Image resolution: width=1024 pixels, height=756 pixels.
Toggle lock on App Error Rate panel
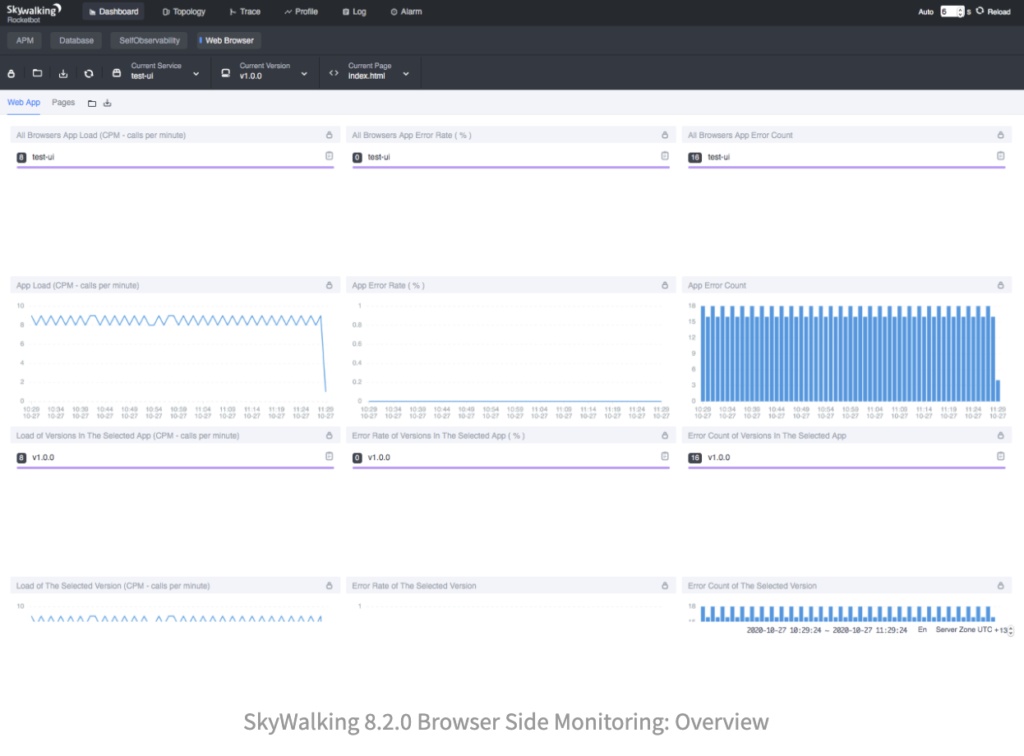[665, 285]
